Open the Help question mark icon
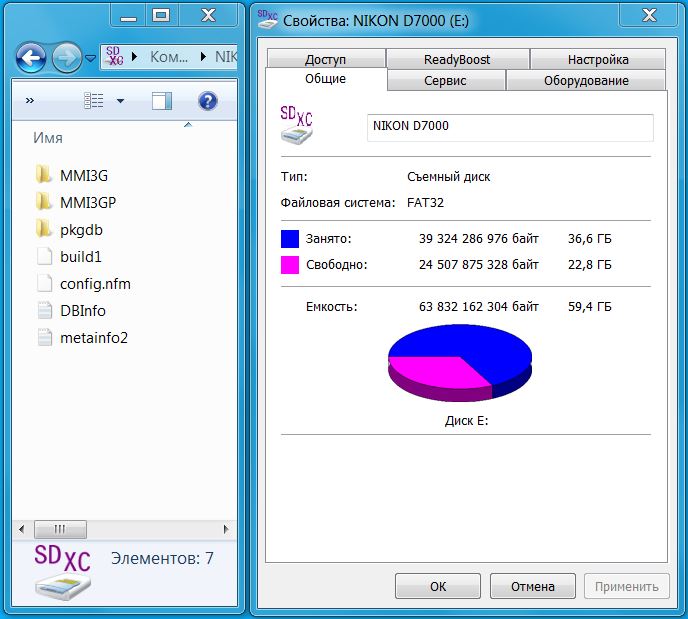The image size is (688, 619). click(208, 100)
